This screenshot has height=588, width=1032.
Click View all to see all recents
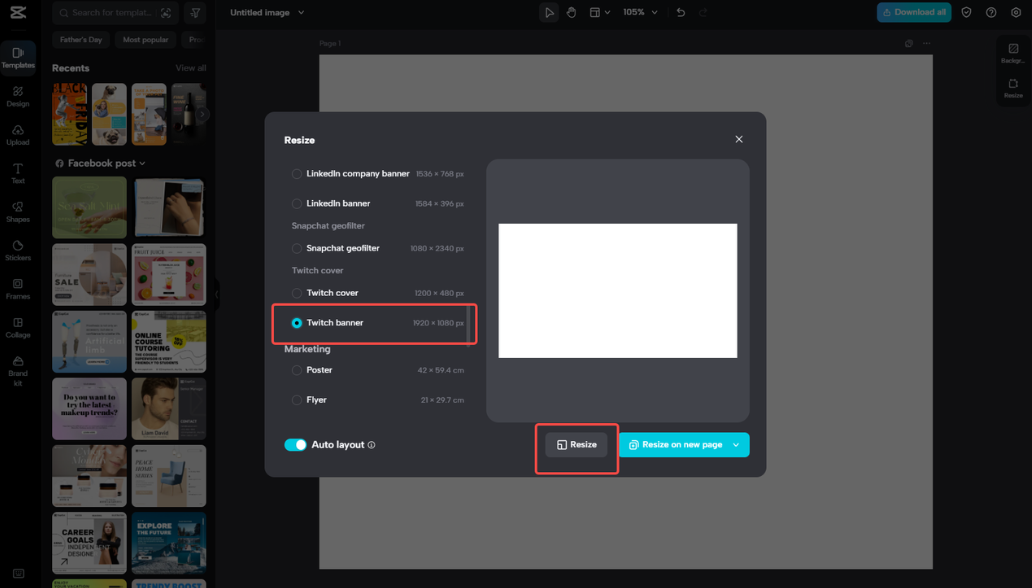click(x=190, y=68)
